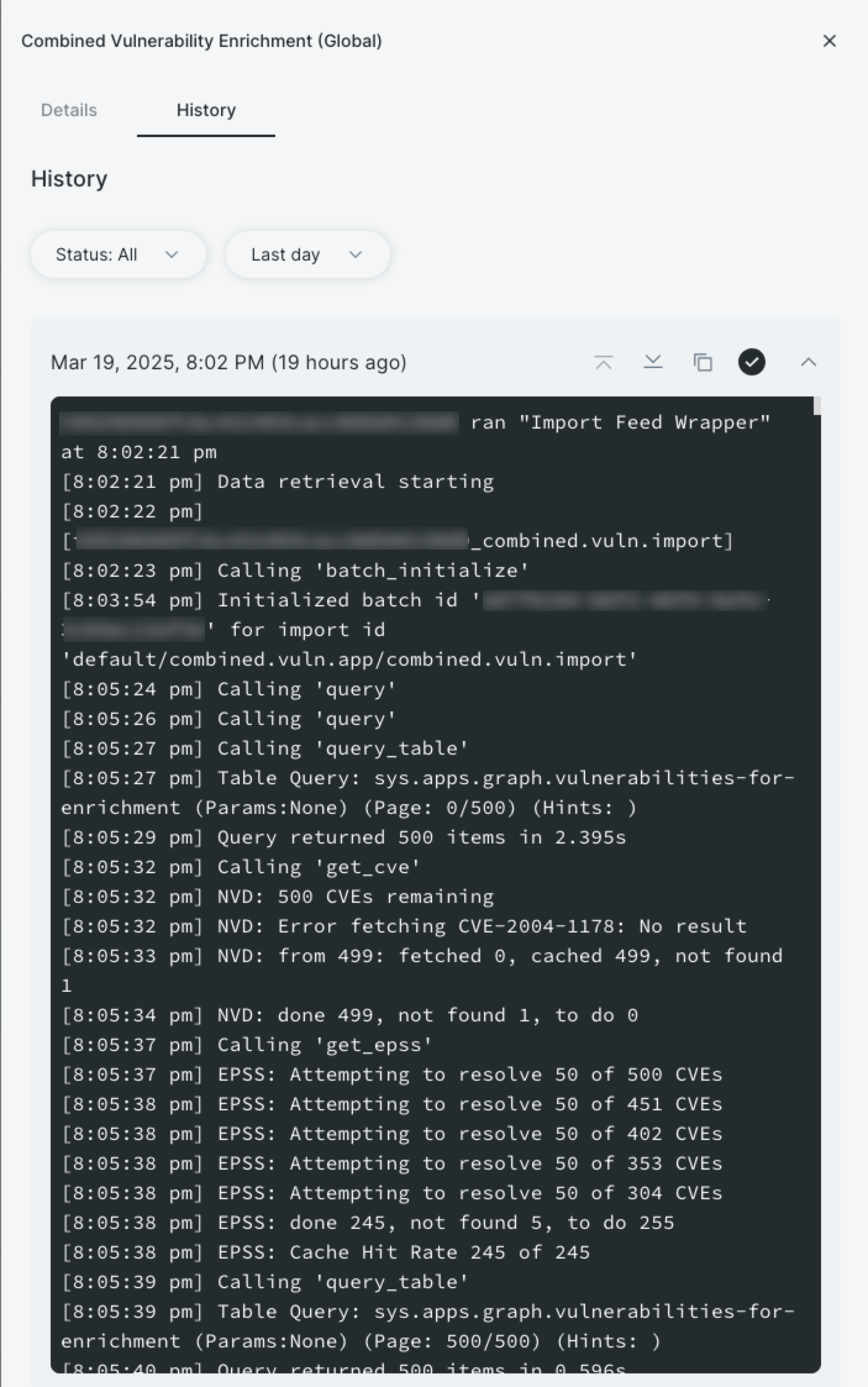Copy the run log to clipboard
This screenshot has height=1387, width=868.
click(703, 362)
